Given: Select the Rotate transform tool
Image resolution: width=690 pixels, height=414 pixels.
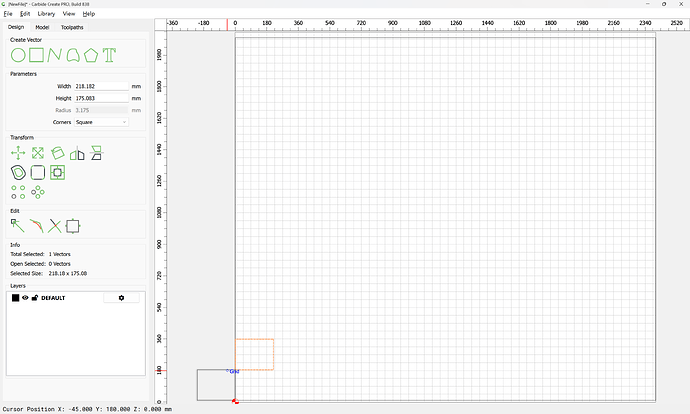Looking at the screenshot, I should (57, 153).
